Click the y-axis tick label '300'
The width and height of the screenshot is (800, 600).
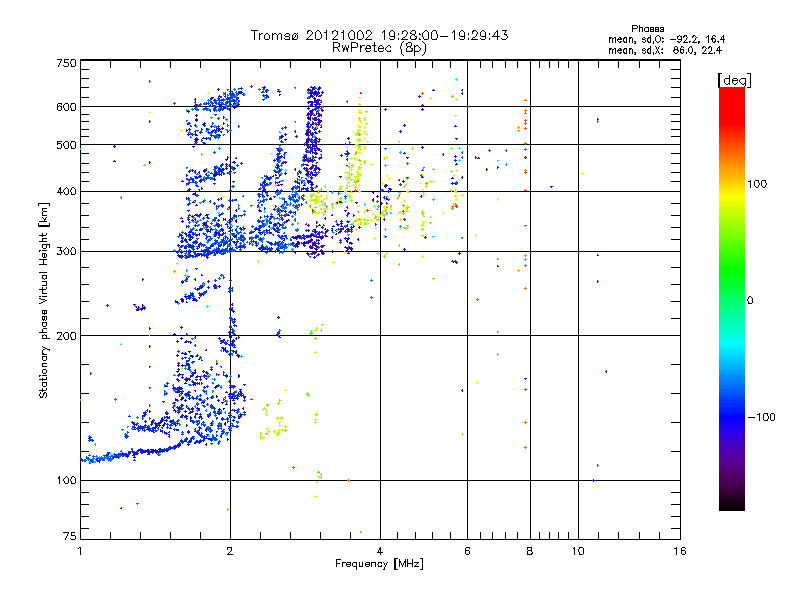(x=67, y=252)
